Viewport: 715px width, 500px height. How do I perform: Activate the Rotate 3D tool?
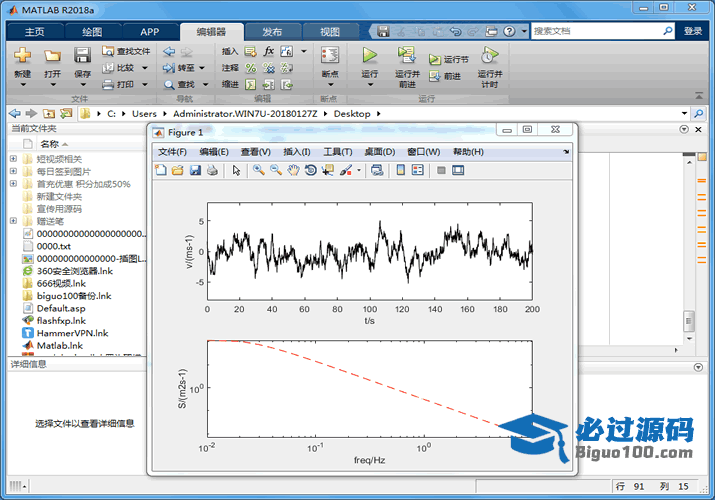[311, 170]
